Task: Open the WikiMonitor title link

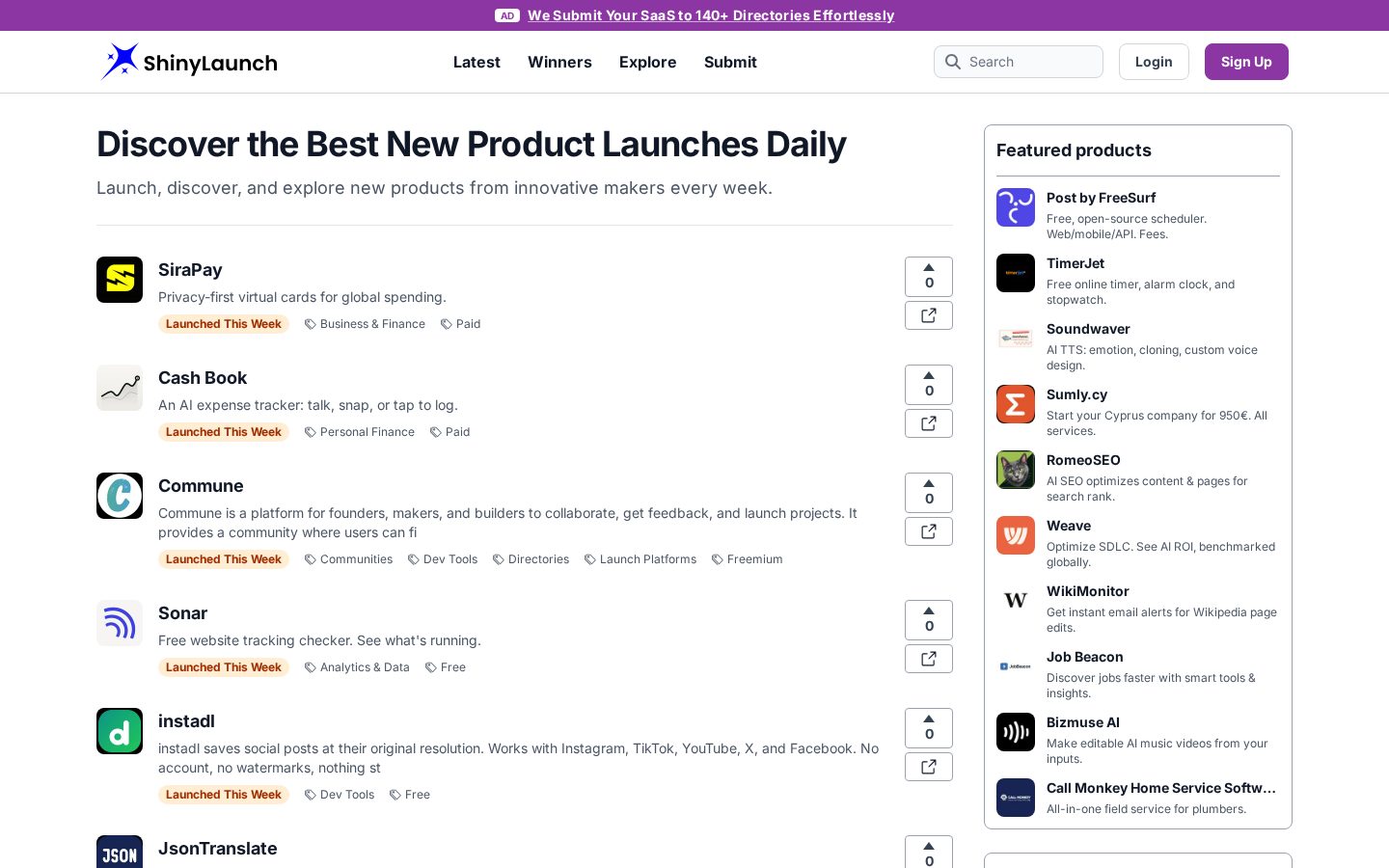Action: tap(1088, 591)
